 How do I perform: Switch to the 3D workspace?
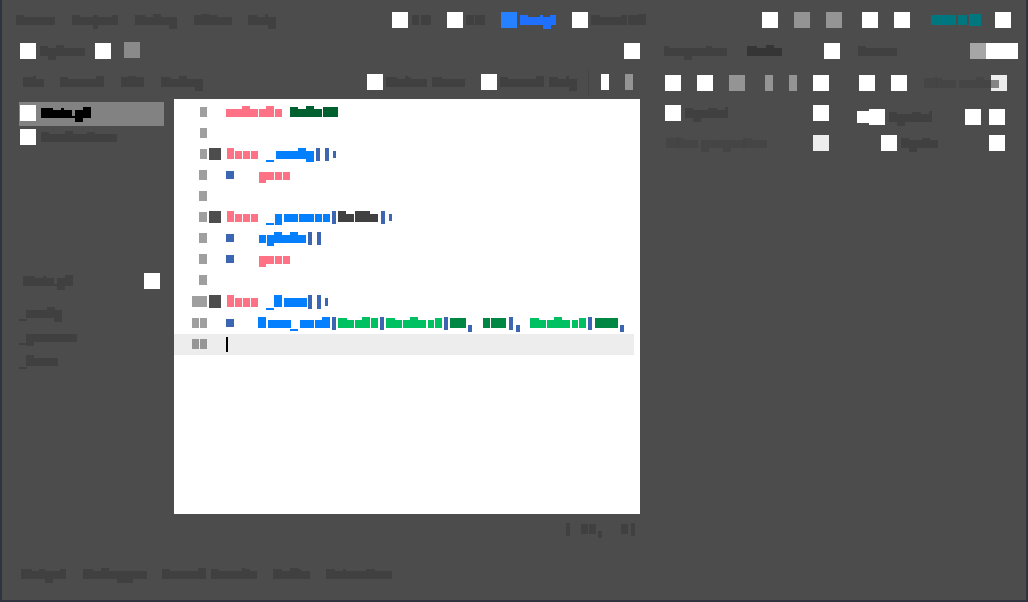(x=465, y=20)
